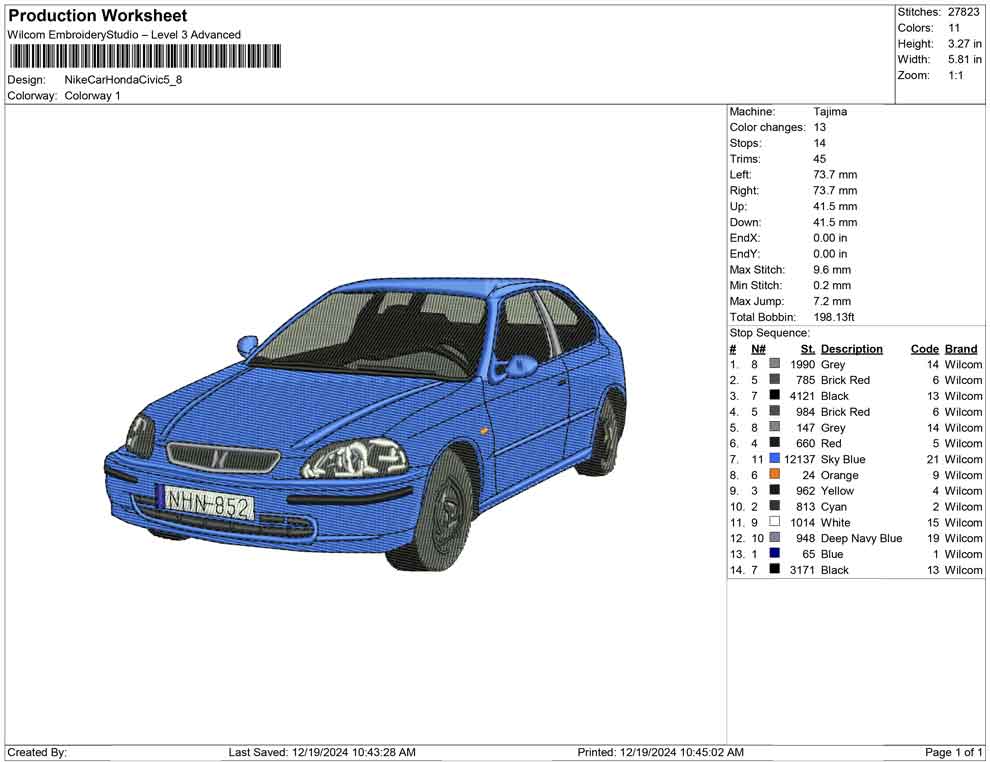Click the Orange swatch in the stop sequence

773,475
